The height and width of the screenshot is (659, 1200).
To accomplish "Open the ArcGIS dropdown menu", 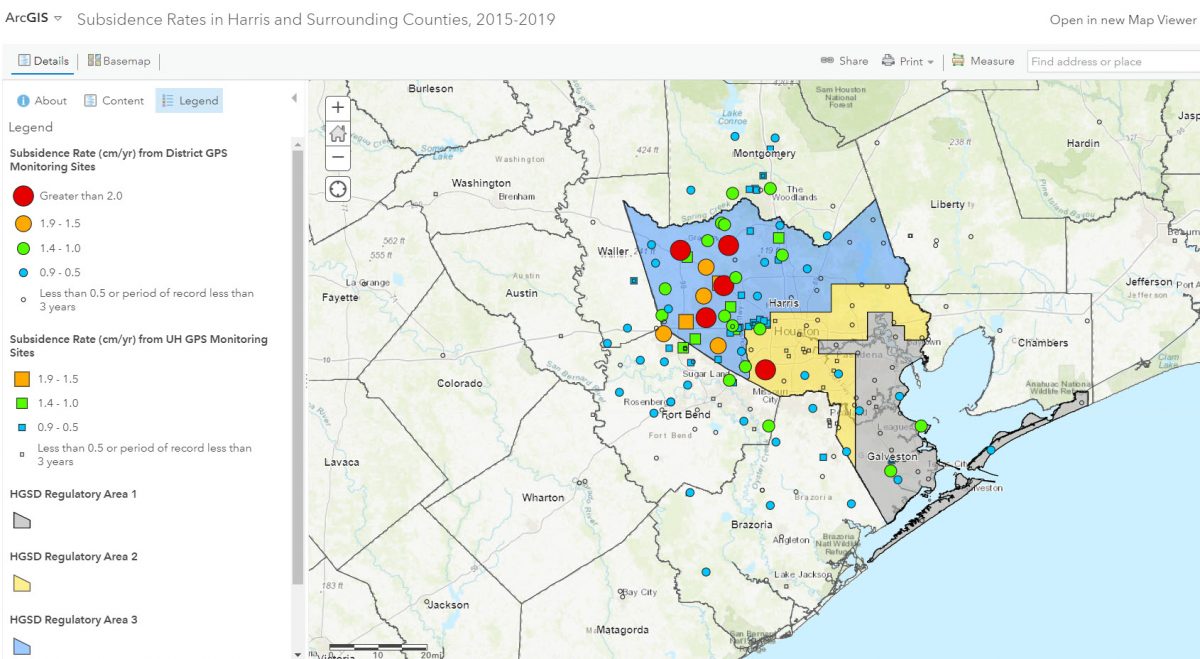I will pos(36,17).
